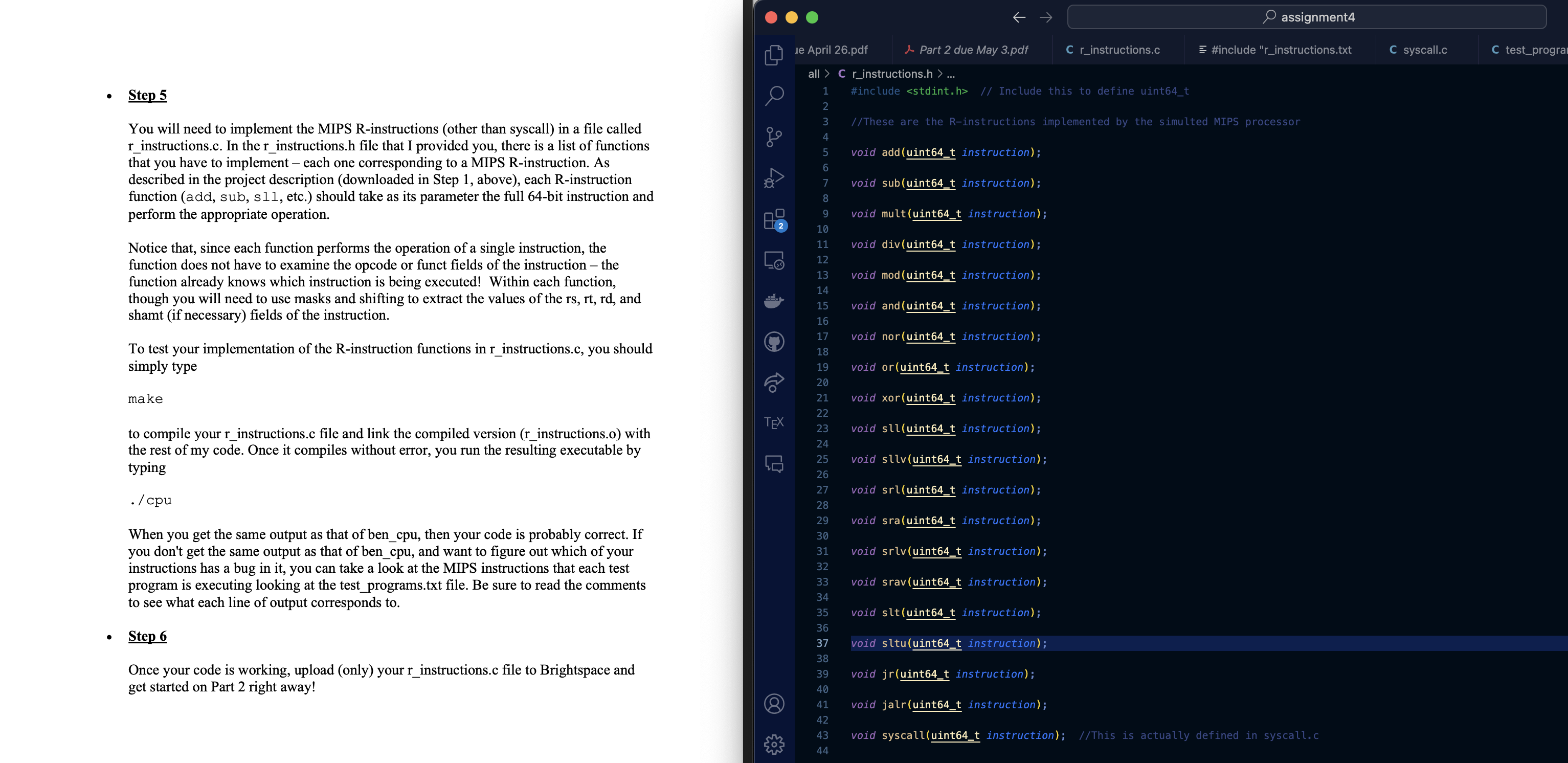The height and width of the screenshot is (763, 1568).
Task: Select the Search icon in the activity bar
Action: pos(774,96)
